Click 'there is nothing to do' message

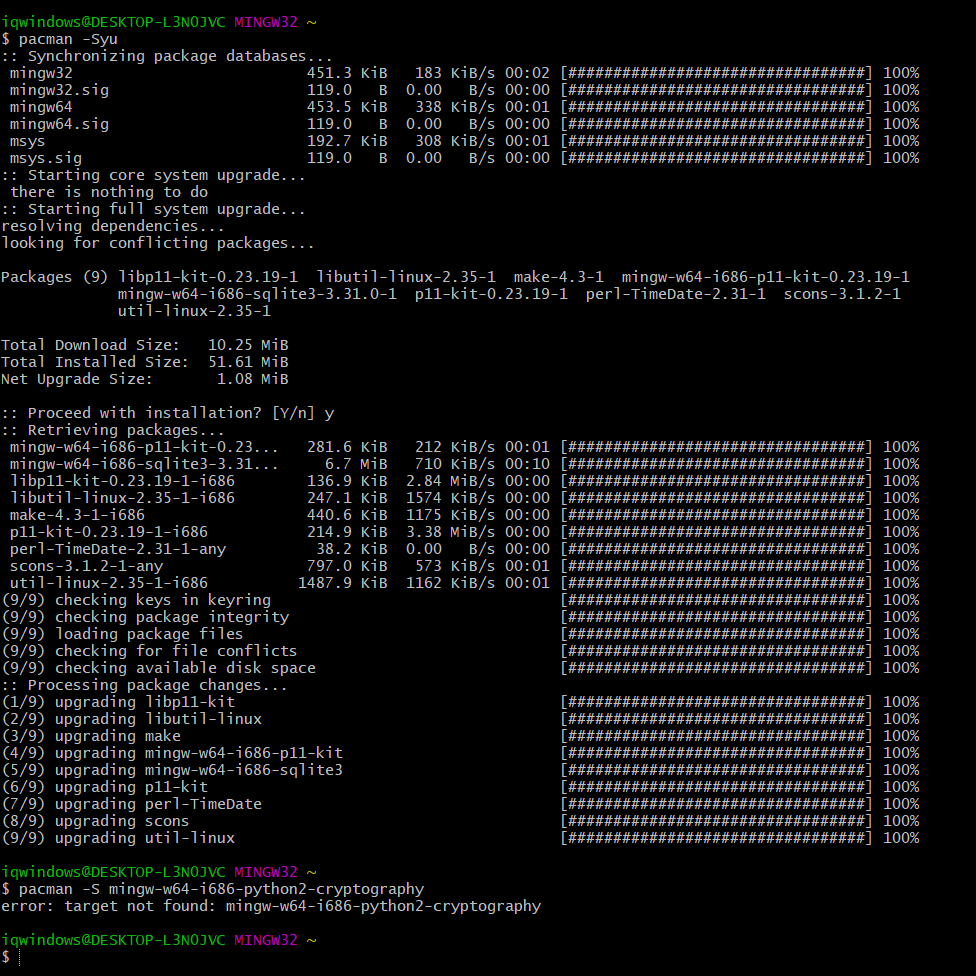pyautogui.click(x=109, y=192)
